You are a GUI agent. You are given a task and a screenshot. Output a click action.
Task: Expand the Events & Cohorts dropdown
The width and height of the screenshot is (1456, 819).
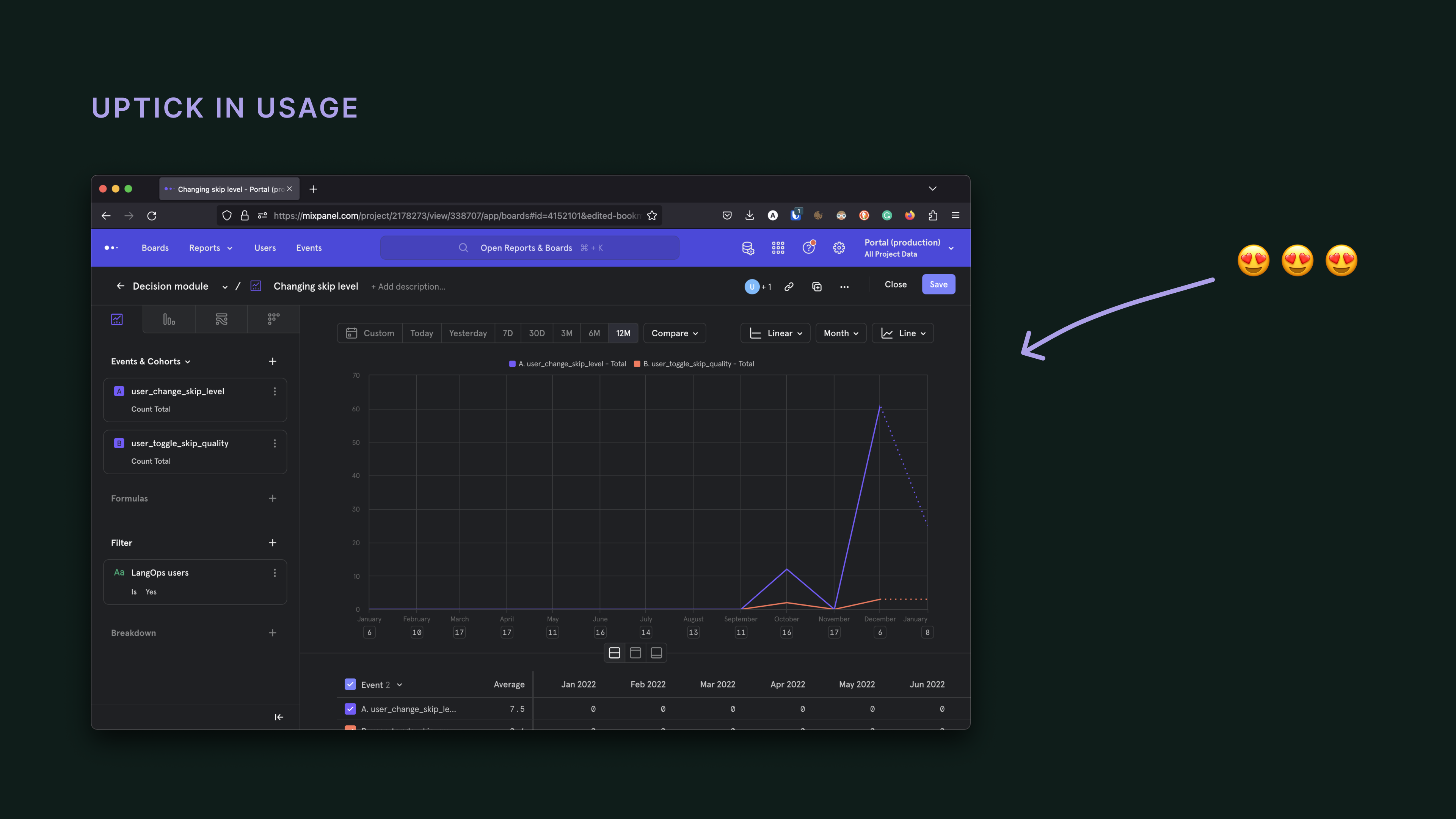151,361
